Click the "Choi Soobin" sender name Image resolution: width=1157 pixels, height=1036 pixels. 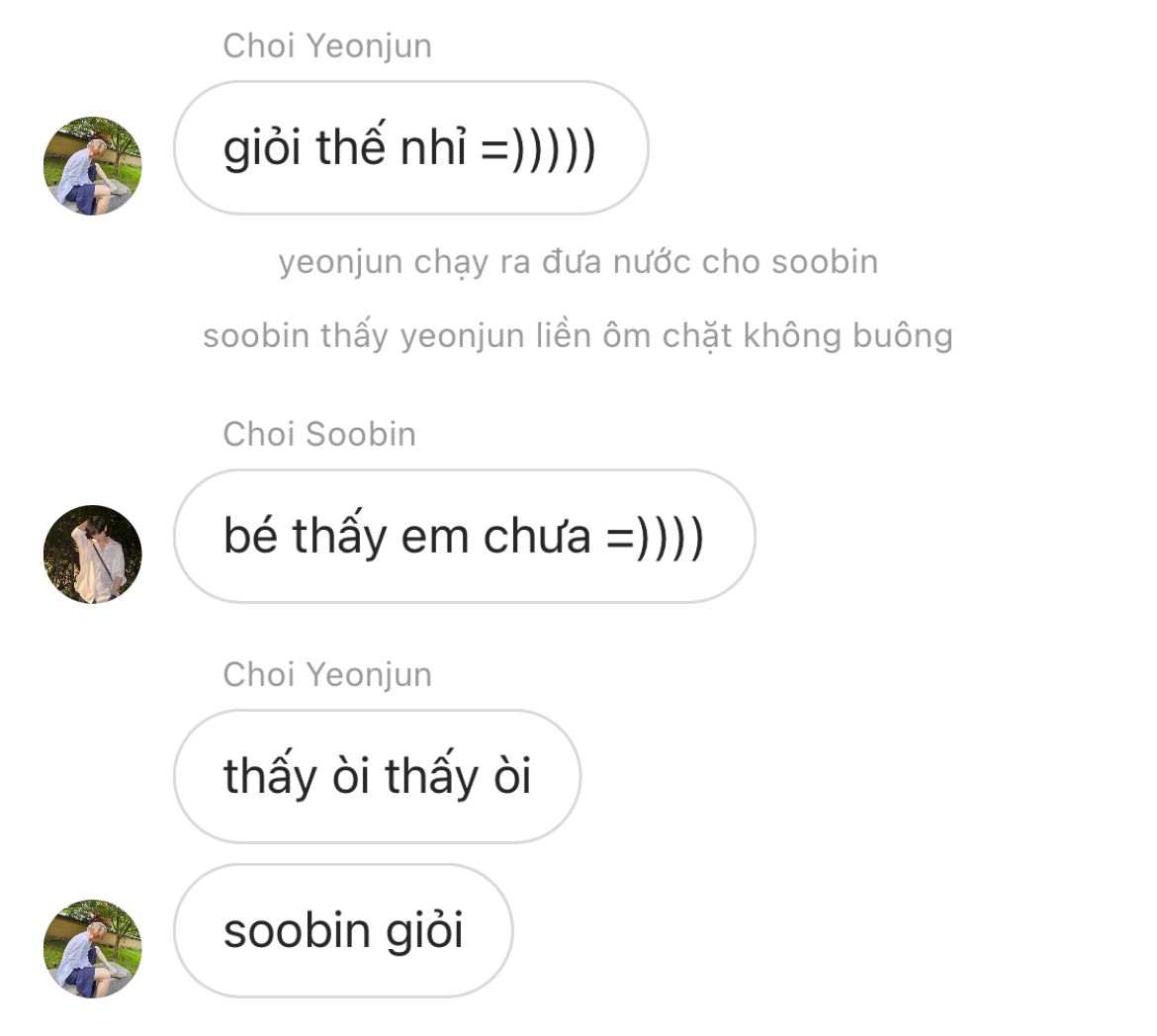319,434
